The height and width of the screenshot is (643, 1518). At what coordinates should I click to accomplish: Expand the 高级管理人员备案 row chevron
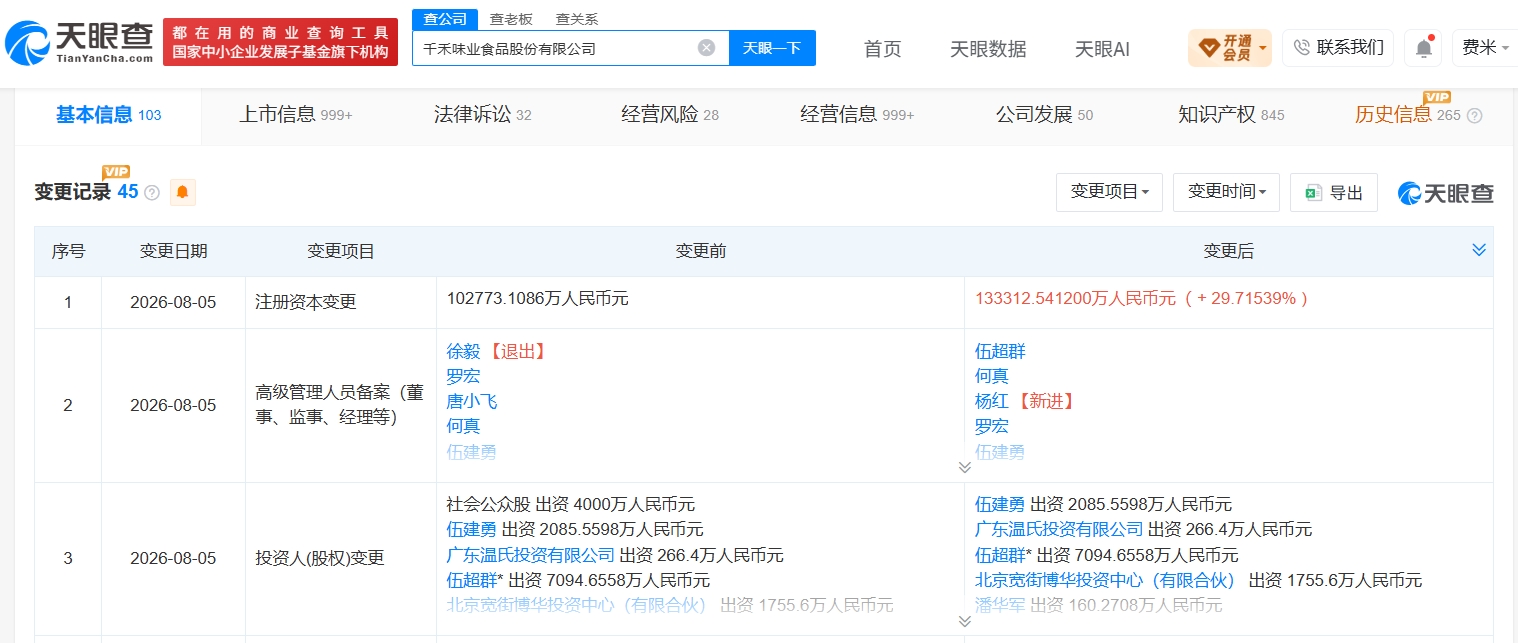pyautogui.click(x=964, y=467)
